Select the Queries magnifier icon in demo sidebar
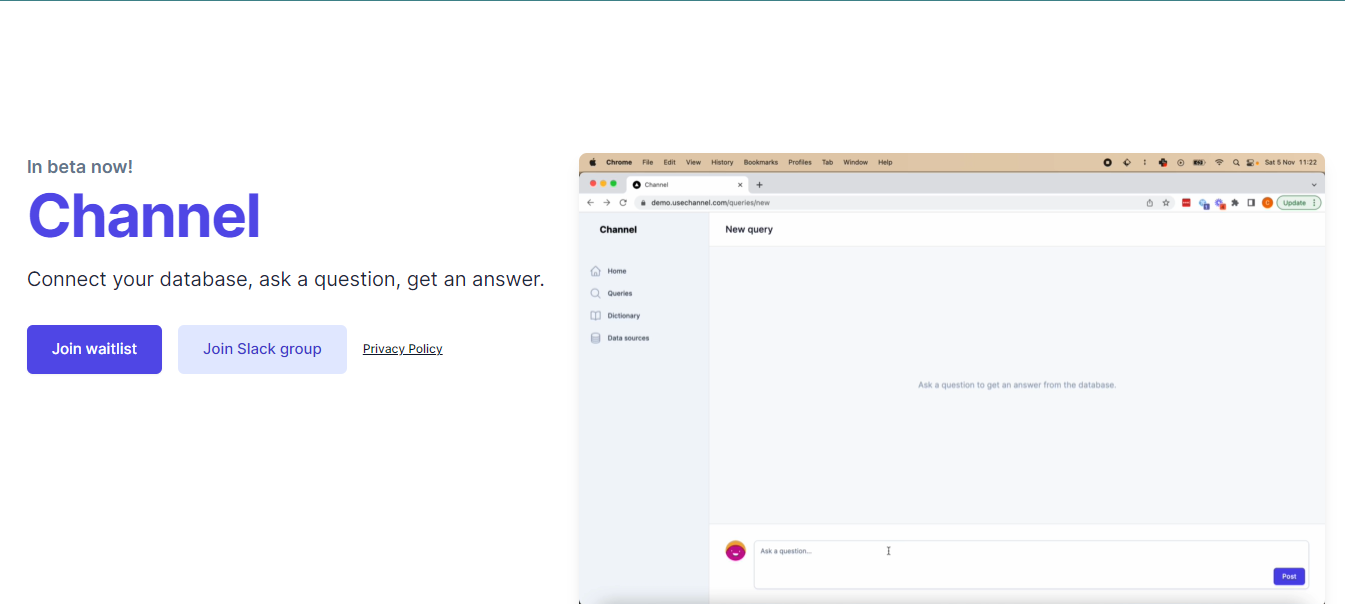The image size is (1345, 604). pos(596,293)
